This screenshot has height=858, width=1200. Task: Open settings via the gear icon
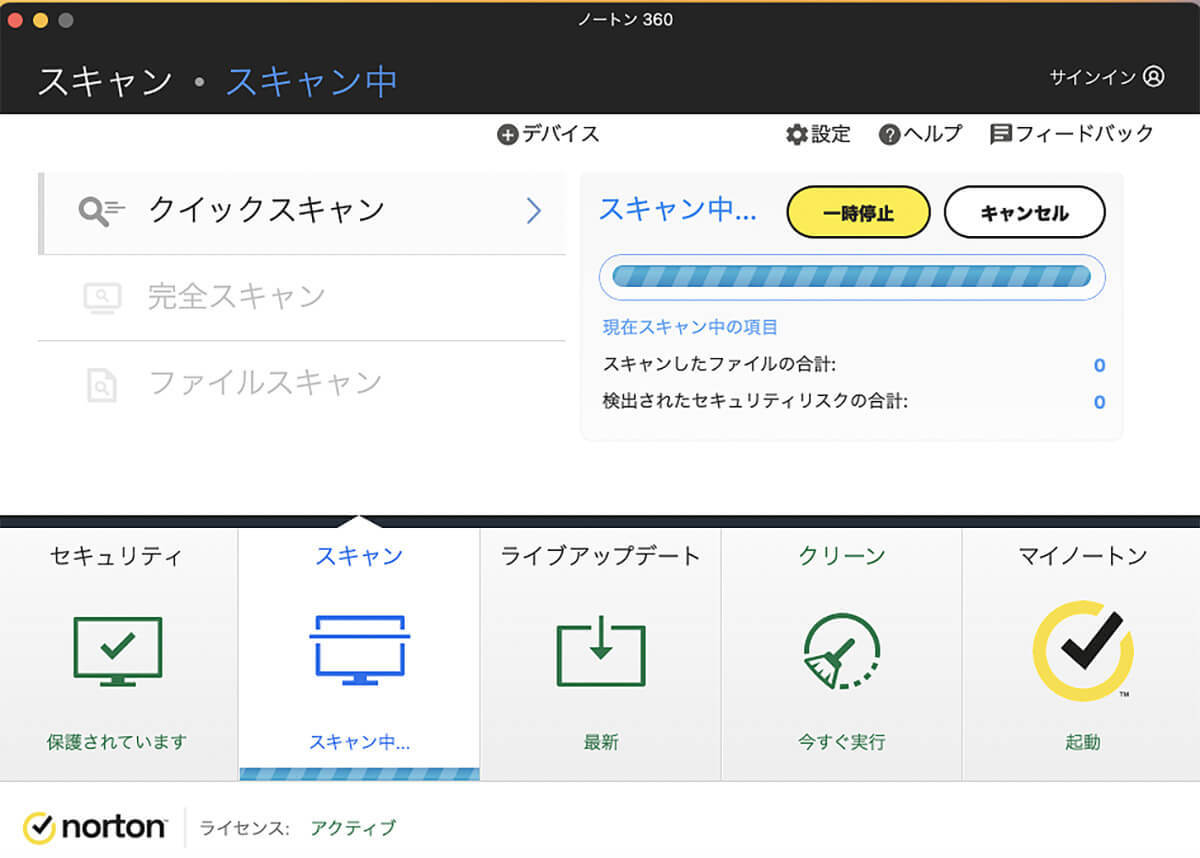click(796, 134)
